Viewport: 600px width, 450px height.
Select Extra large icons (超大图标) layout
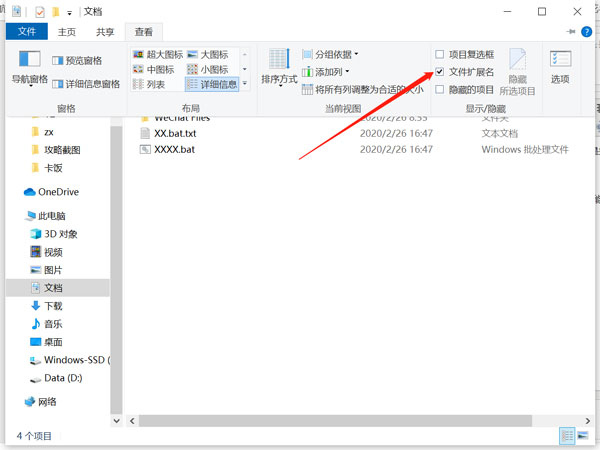[158, 54]
